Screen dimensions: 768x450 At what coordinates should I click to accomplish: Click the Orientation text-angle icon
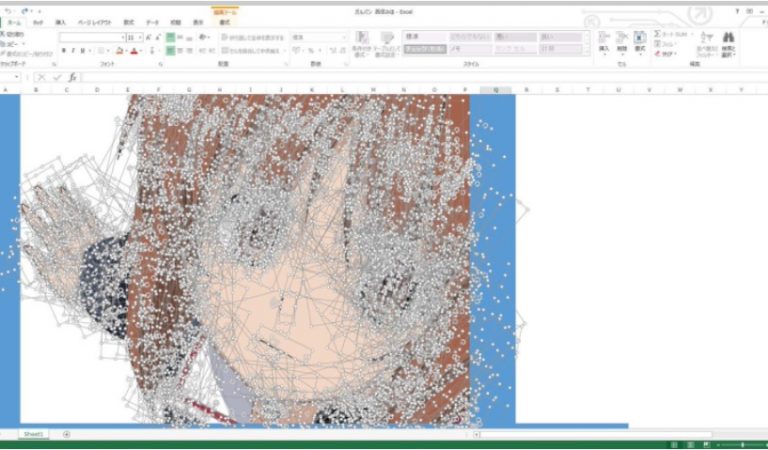point(203,37)
